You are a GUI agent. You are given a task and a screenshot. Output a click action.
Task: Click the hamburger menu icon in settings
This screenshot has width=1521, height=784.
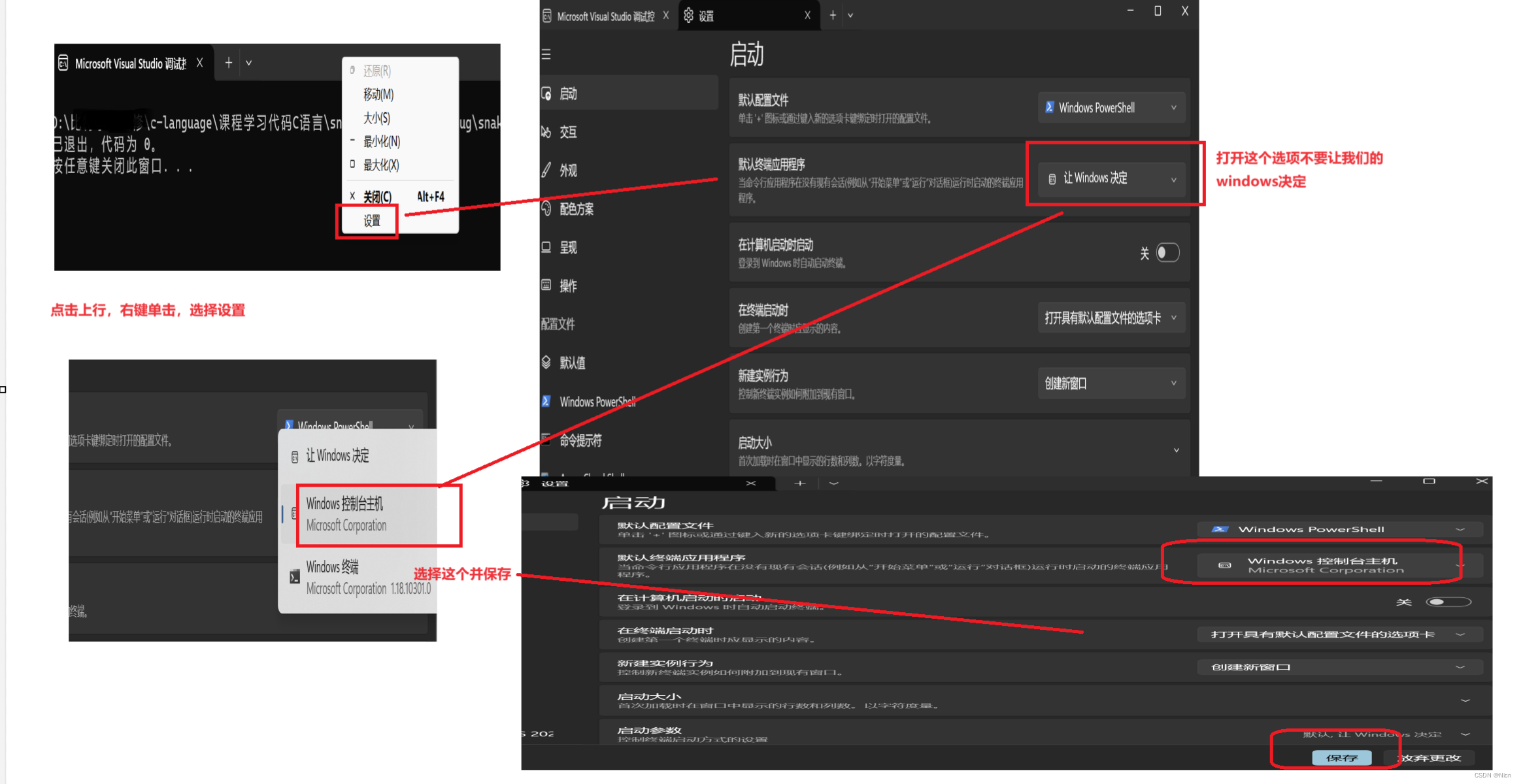coord(546,54)
